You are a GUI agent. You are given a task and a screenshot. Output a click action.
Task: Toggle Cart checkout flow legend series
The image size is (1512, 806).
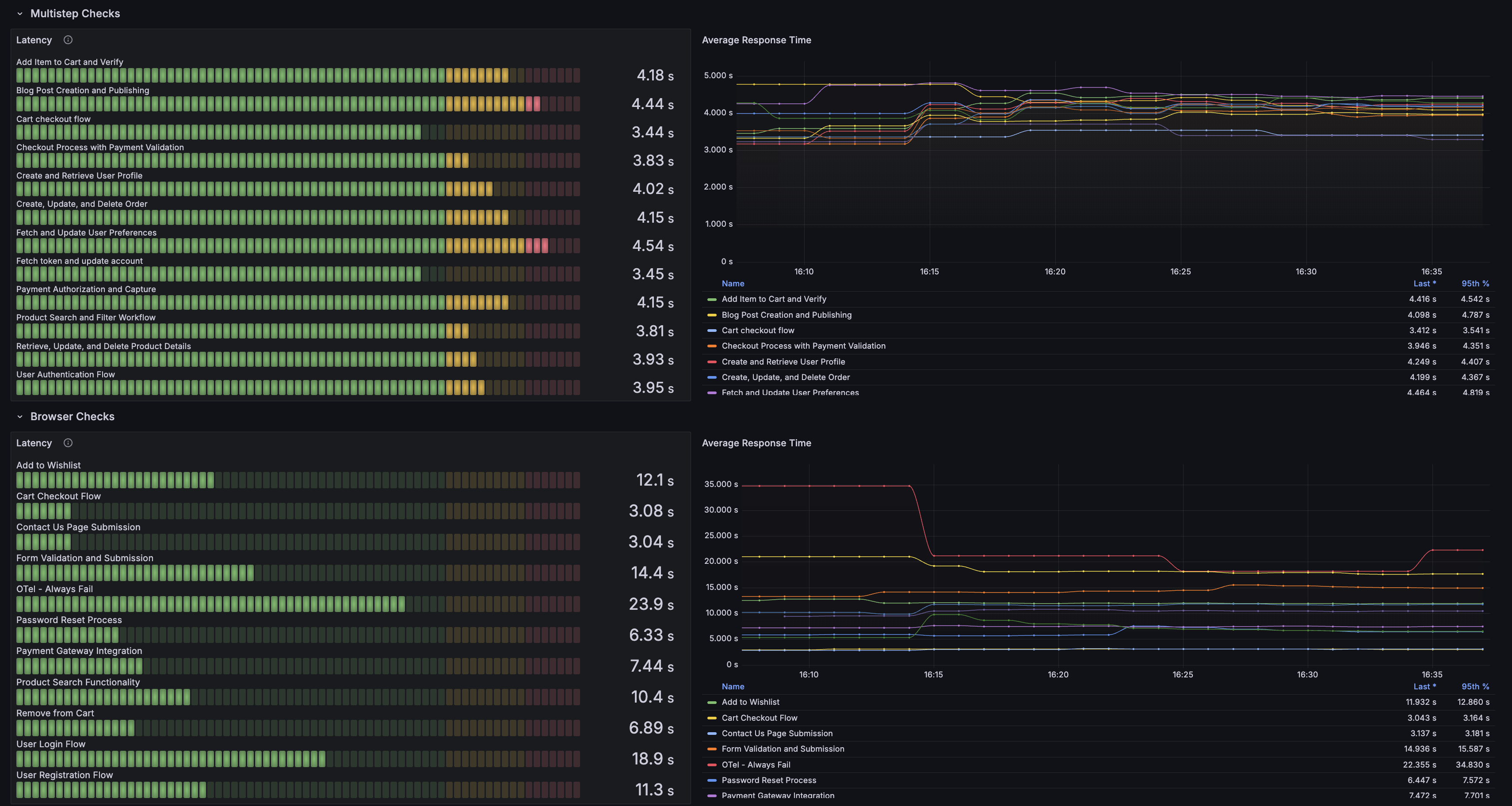757,330
